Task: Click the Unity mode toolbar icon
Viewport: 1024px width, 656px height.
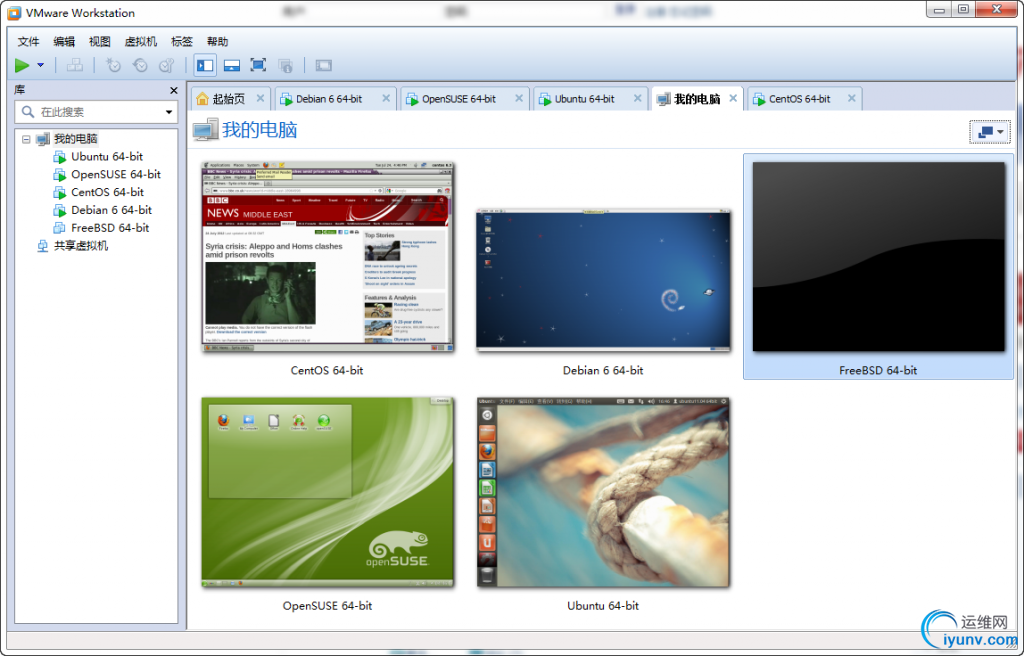Action: [285, 65]
